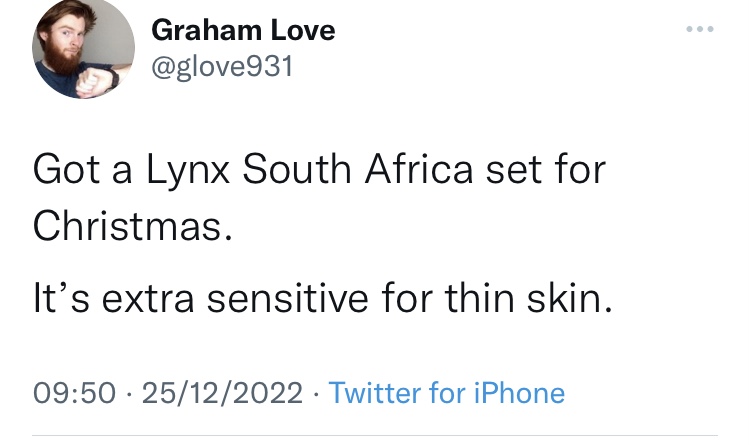Click the 25/12/2022 date
This screenshot has width=750, height=445.
(222, 393)
